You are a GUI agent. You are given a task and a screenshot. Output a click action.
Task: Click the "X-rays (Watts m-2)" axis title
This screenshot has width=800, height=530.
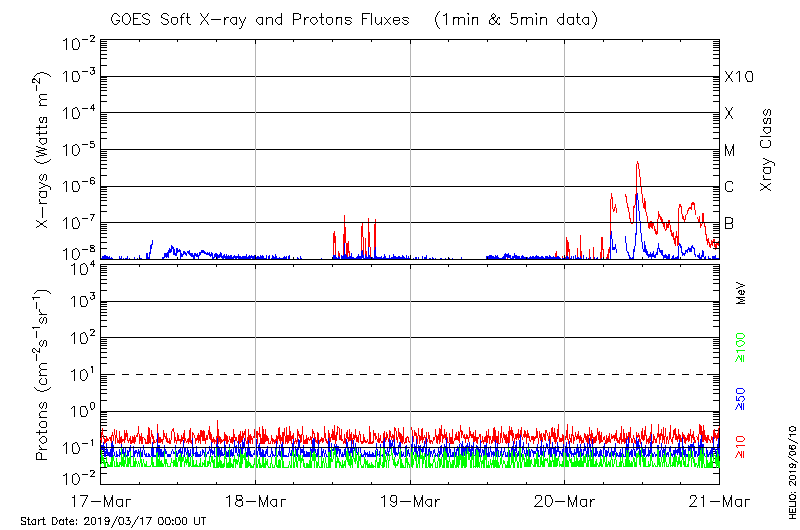coord(42,149)
